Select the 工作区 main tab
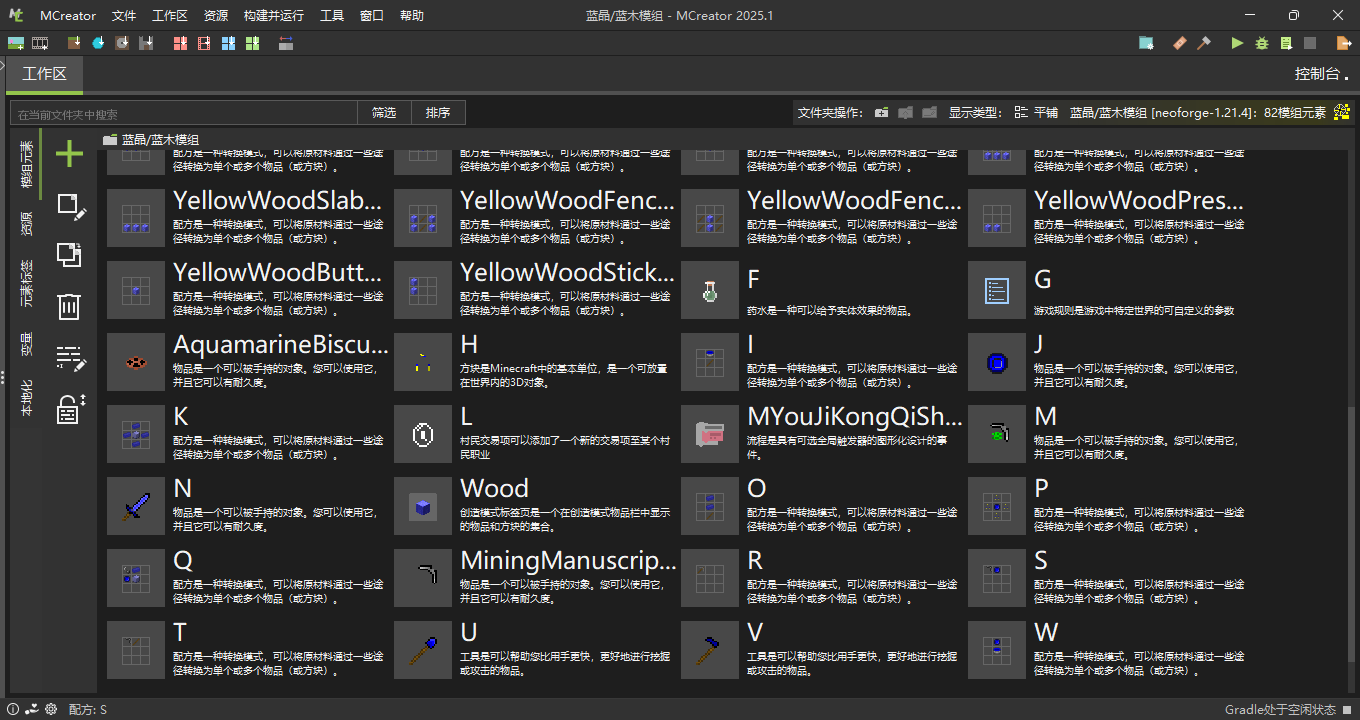The width and height of the screenshot is (1360, 720). click(x=44, y=74)
